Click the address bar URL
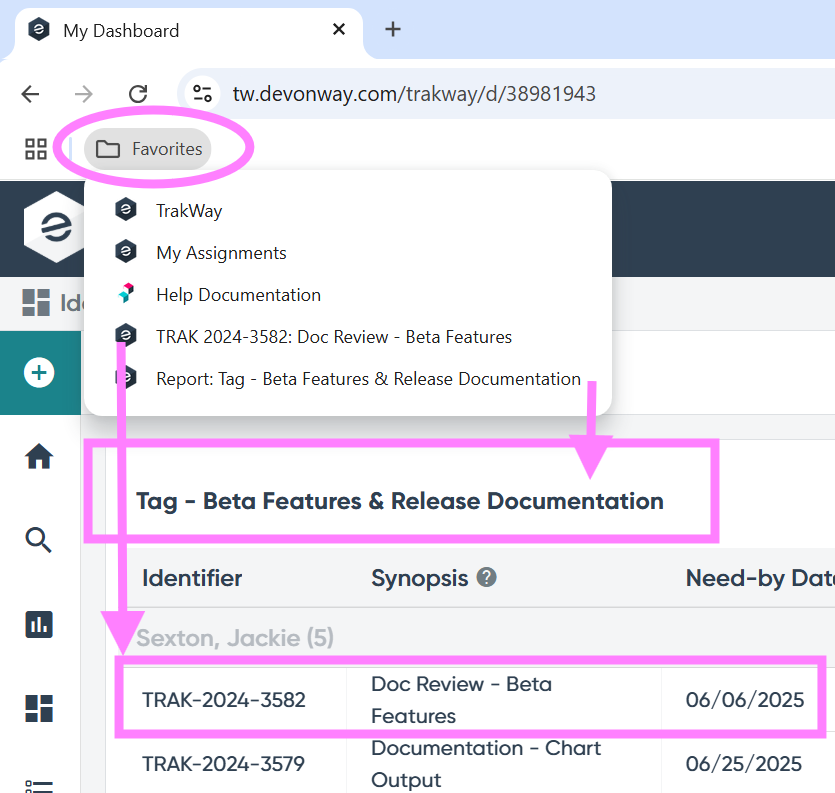 tap(414, 94)
